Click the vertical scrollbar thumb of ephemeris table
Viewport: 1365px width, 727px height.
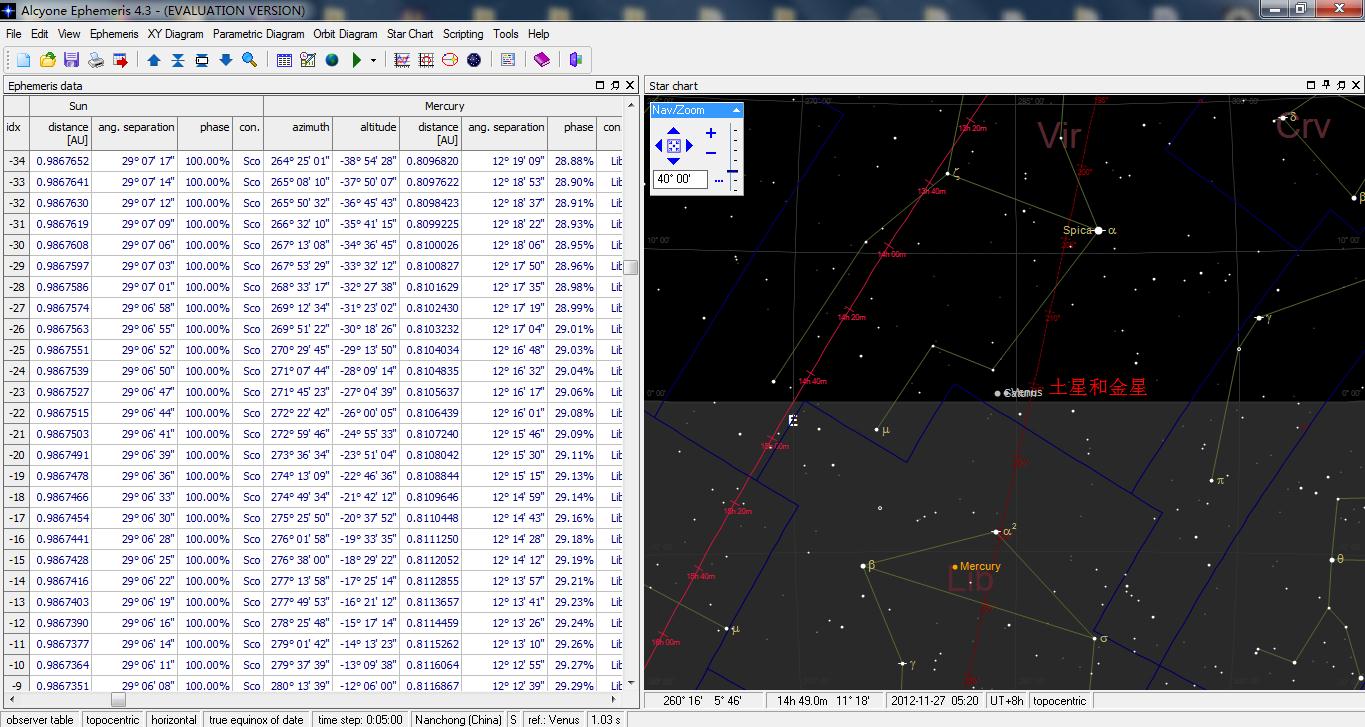tap(630, 267)
